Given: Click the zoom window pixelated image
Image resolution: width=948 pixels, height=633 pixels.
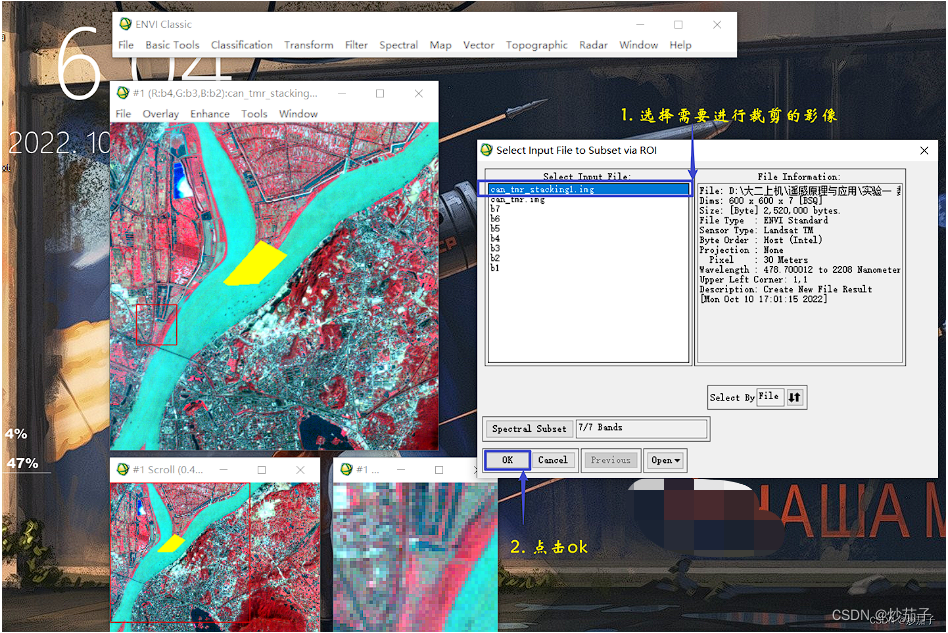Looking at the screenshot, I should [x=415, y=555].
